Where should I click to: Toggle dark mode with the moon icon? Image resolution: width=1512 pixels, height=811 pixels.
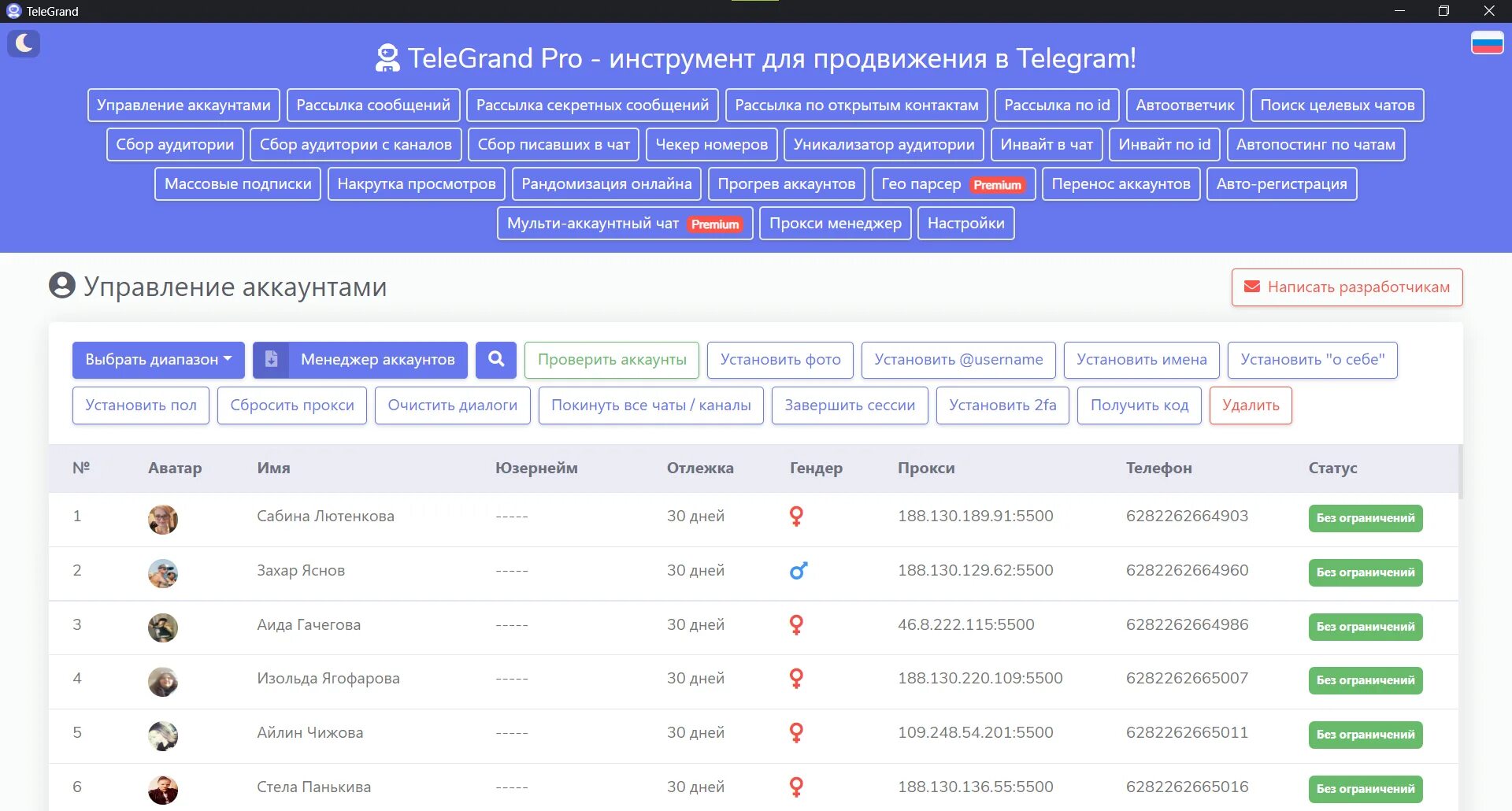tap(24, 43)
